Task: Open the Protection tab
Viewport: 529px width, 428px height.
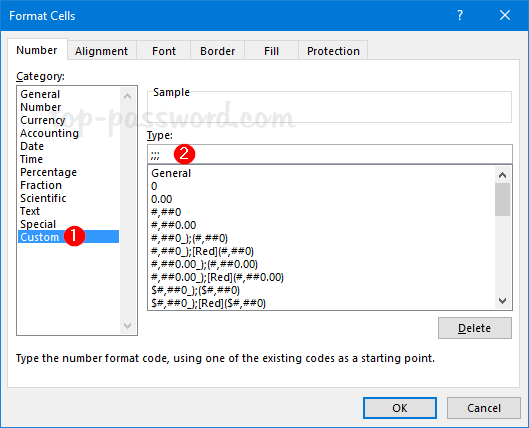Action: 333,51
